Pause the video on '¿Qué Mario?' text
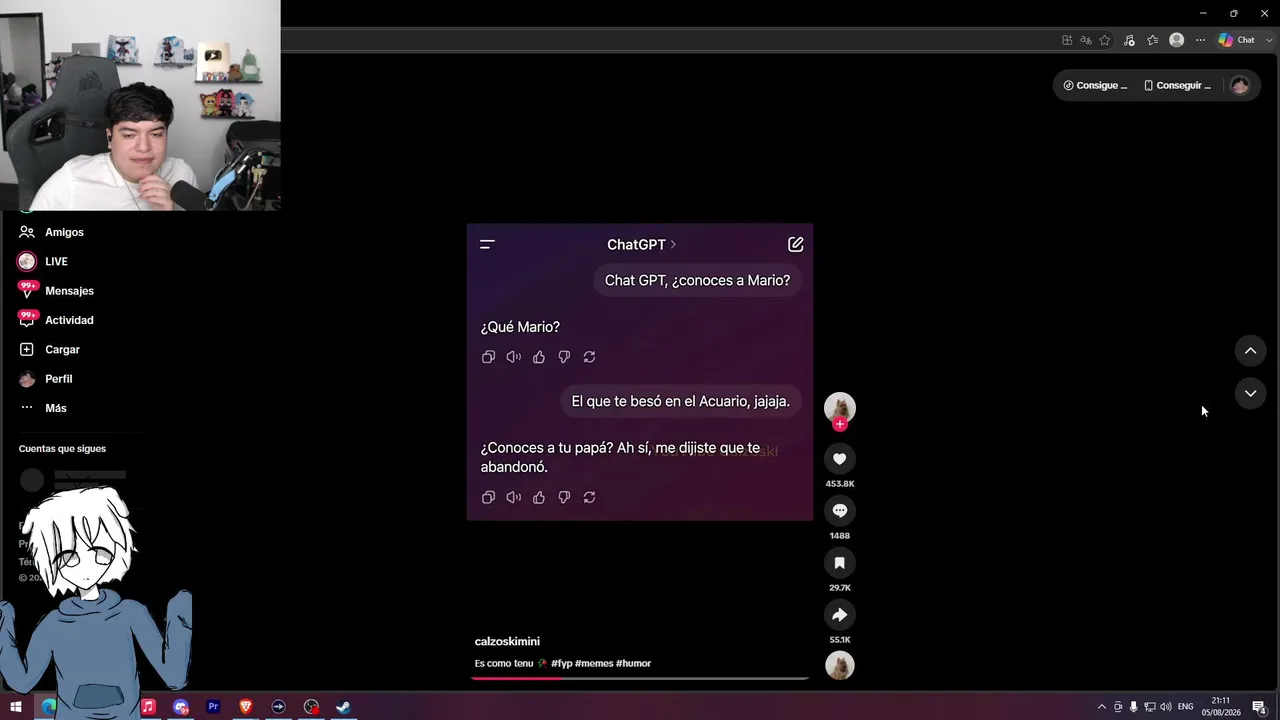Image resolution: width=1280 pixels, height=720 pixels. click(520, 327)
